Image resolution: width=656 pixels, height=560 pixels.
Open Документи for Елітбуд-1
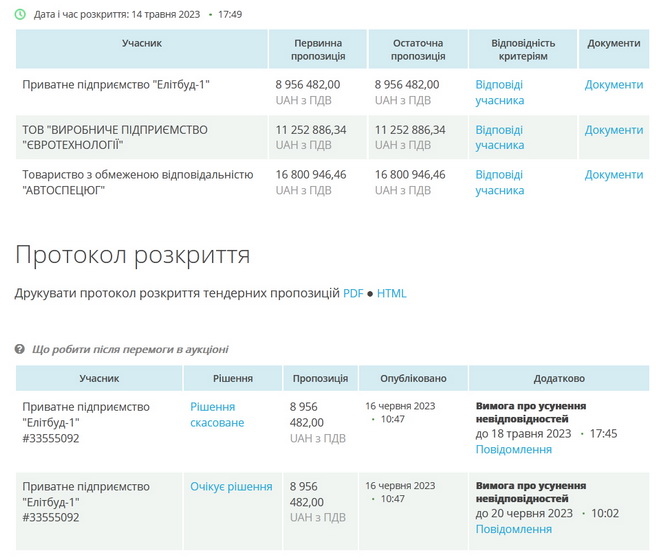click(x=613, y=85)
